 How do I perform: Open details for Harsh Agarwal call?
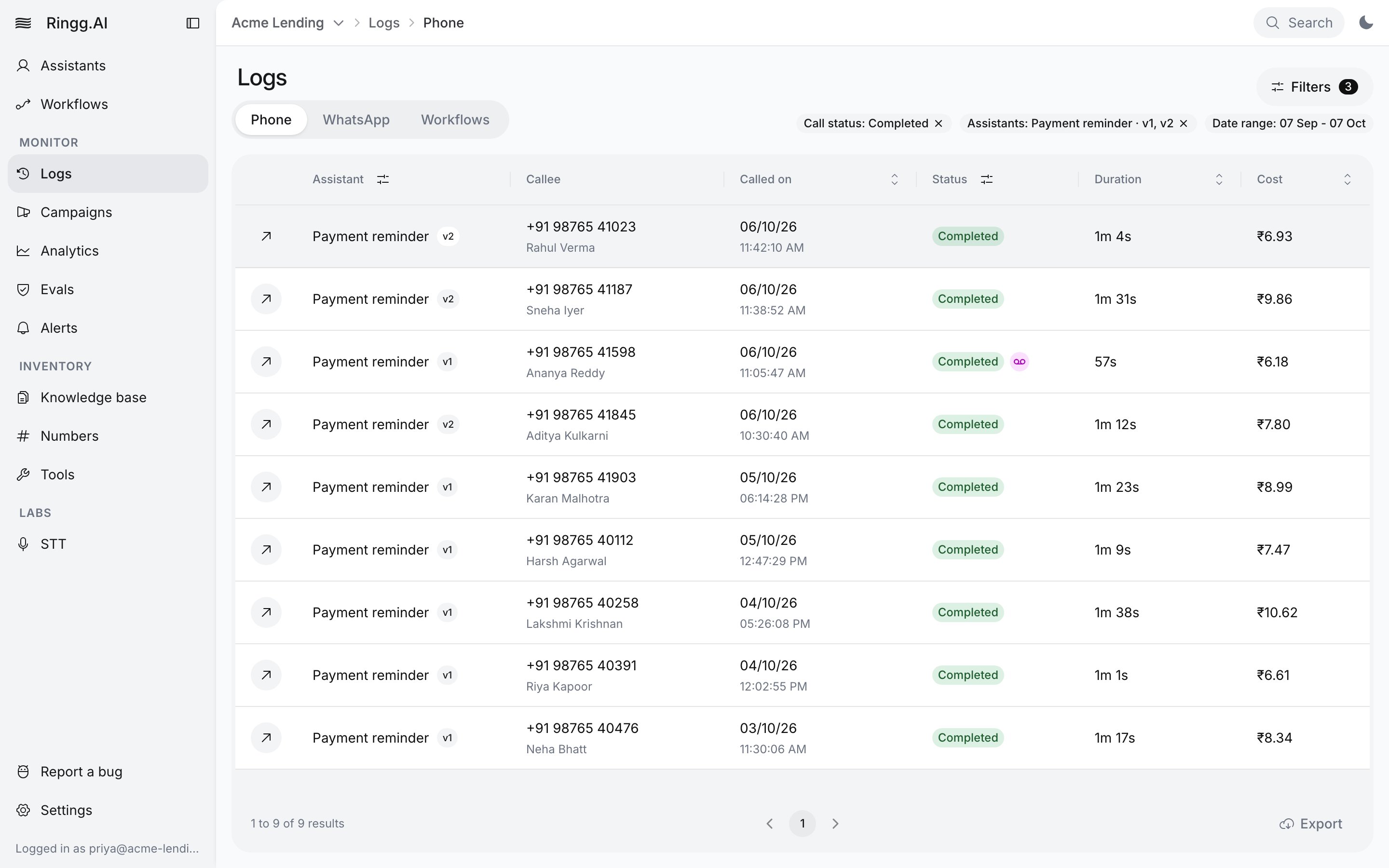click(266, 549)
